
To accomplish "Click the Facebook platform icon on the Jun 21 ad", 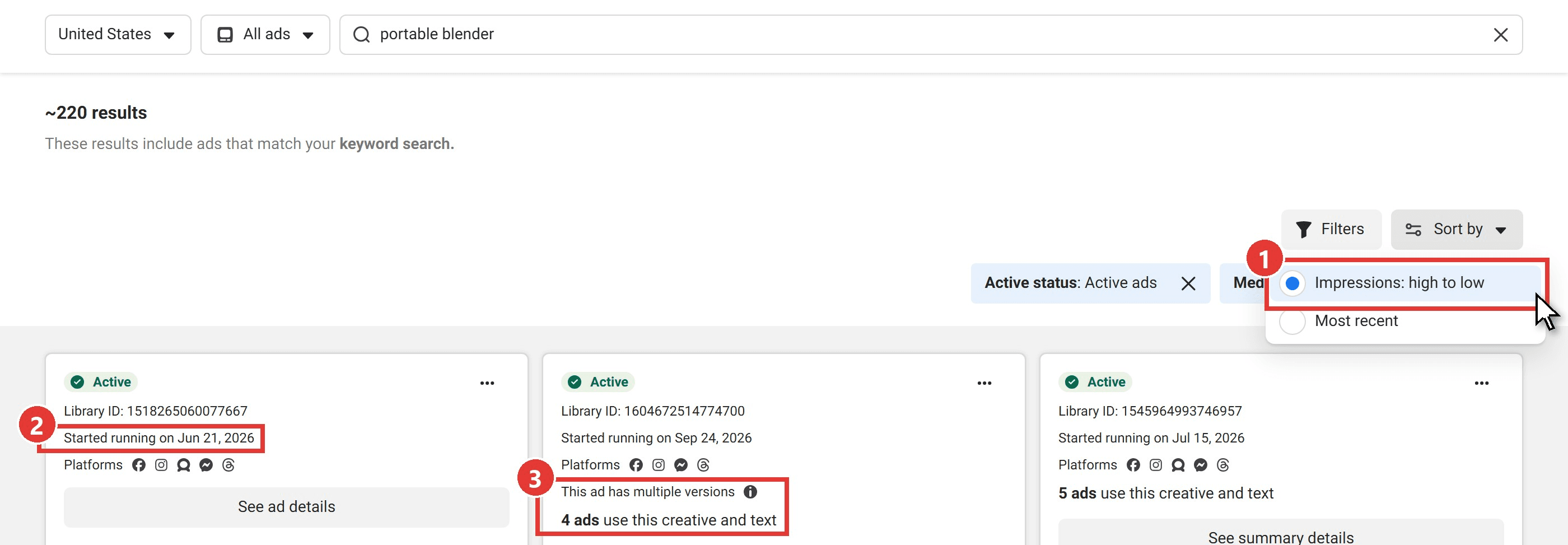I will tap(139, 465).
